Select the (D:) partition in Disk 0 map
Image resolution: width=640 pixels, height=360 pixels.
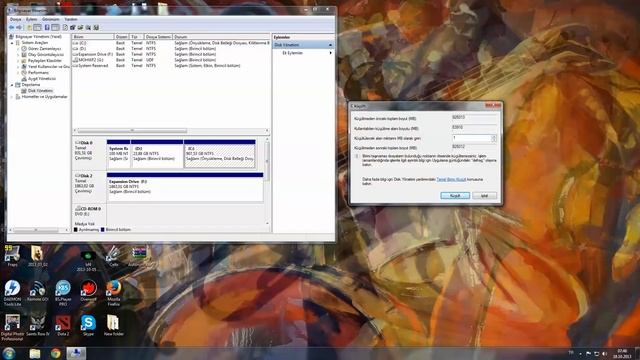tap(157, 154)
